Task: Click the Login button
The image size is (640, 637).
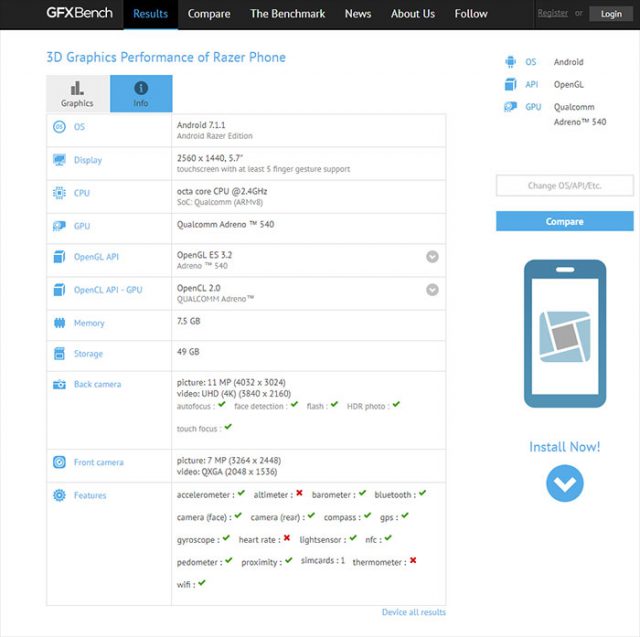Action: point(611,14)
